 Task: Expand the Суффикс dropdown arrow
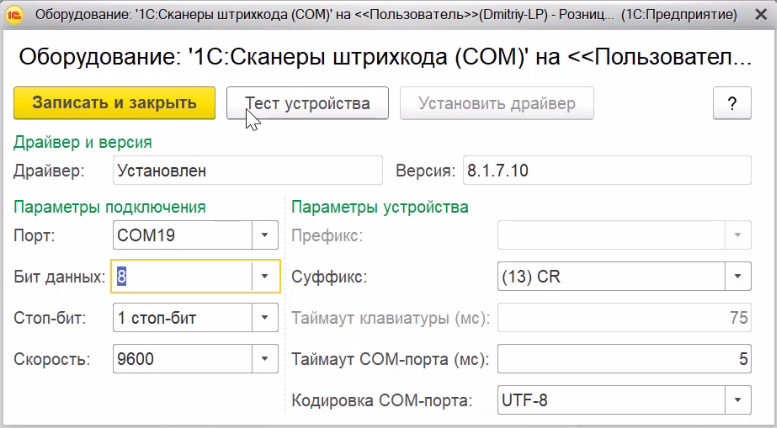[737, 276]
